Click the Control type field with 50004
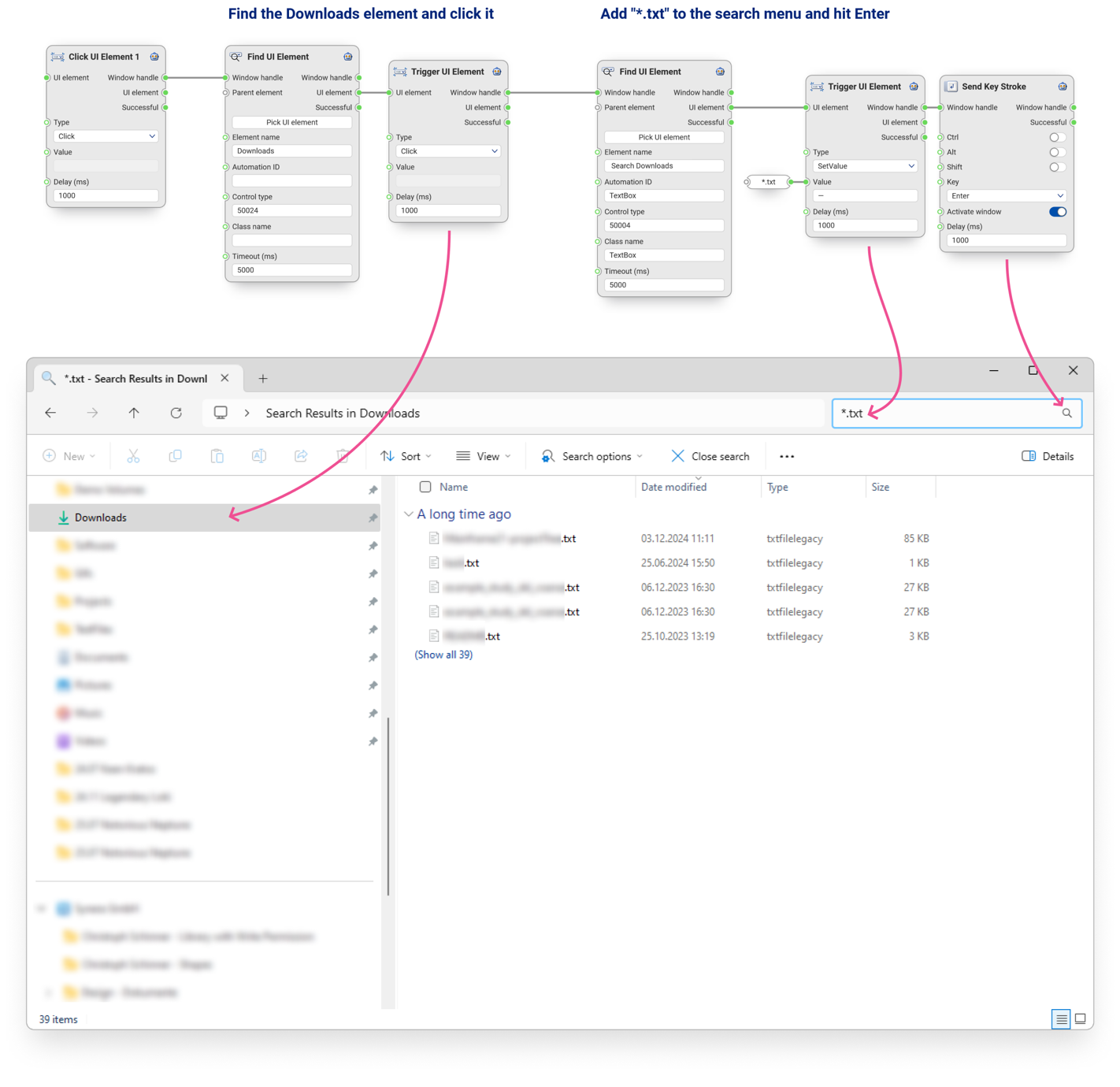This screenshot has width=1120, height=1087. tap(664, 225)
